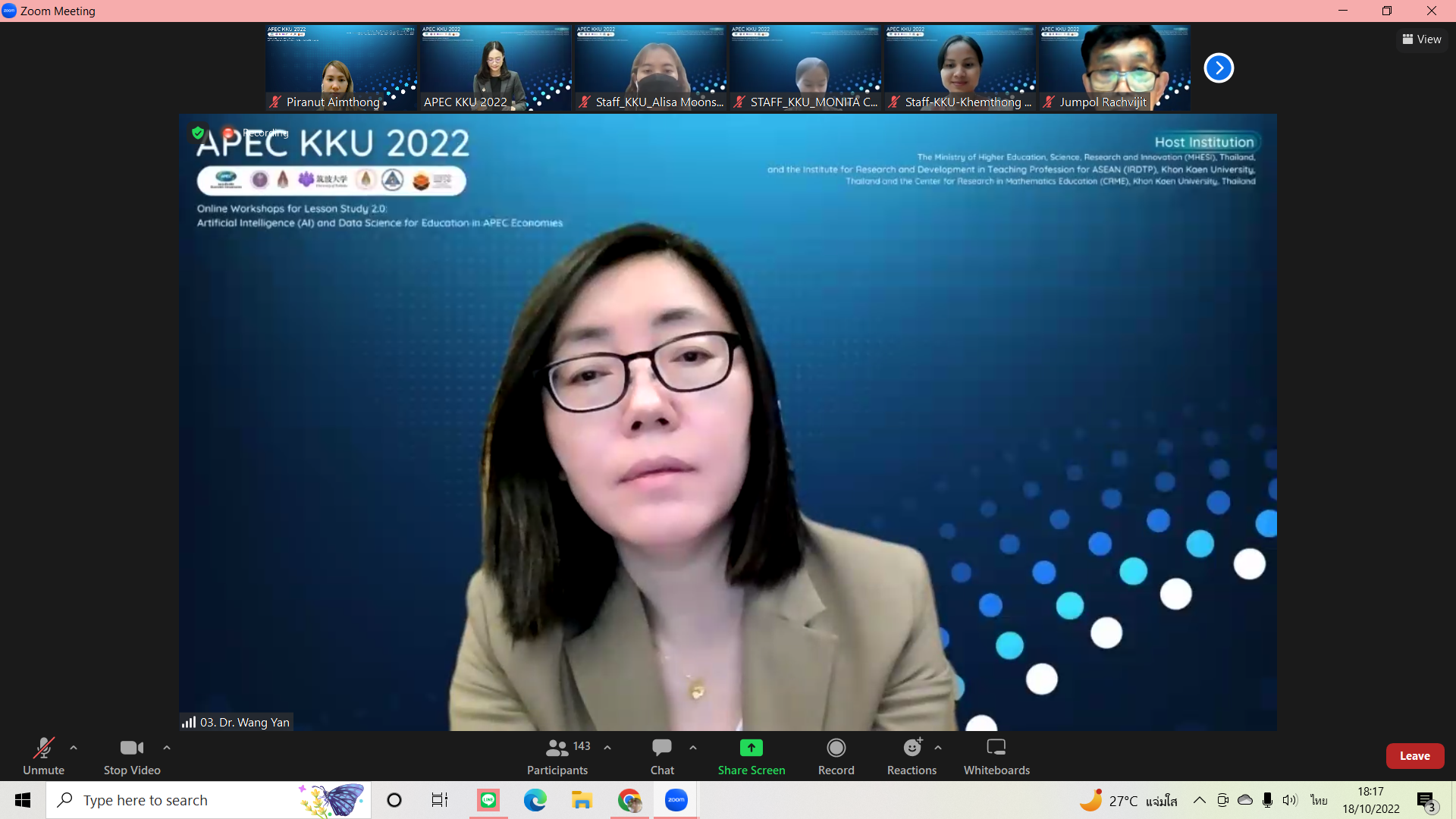Expand the Chat options caret

(x=693, y=748)
